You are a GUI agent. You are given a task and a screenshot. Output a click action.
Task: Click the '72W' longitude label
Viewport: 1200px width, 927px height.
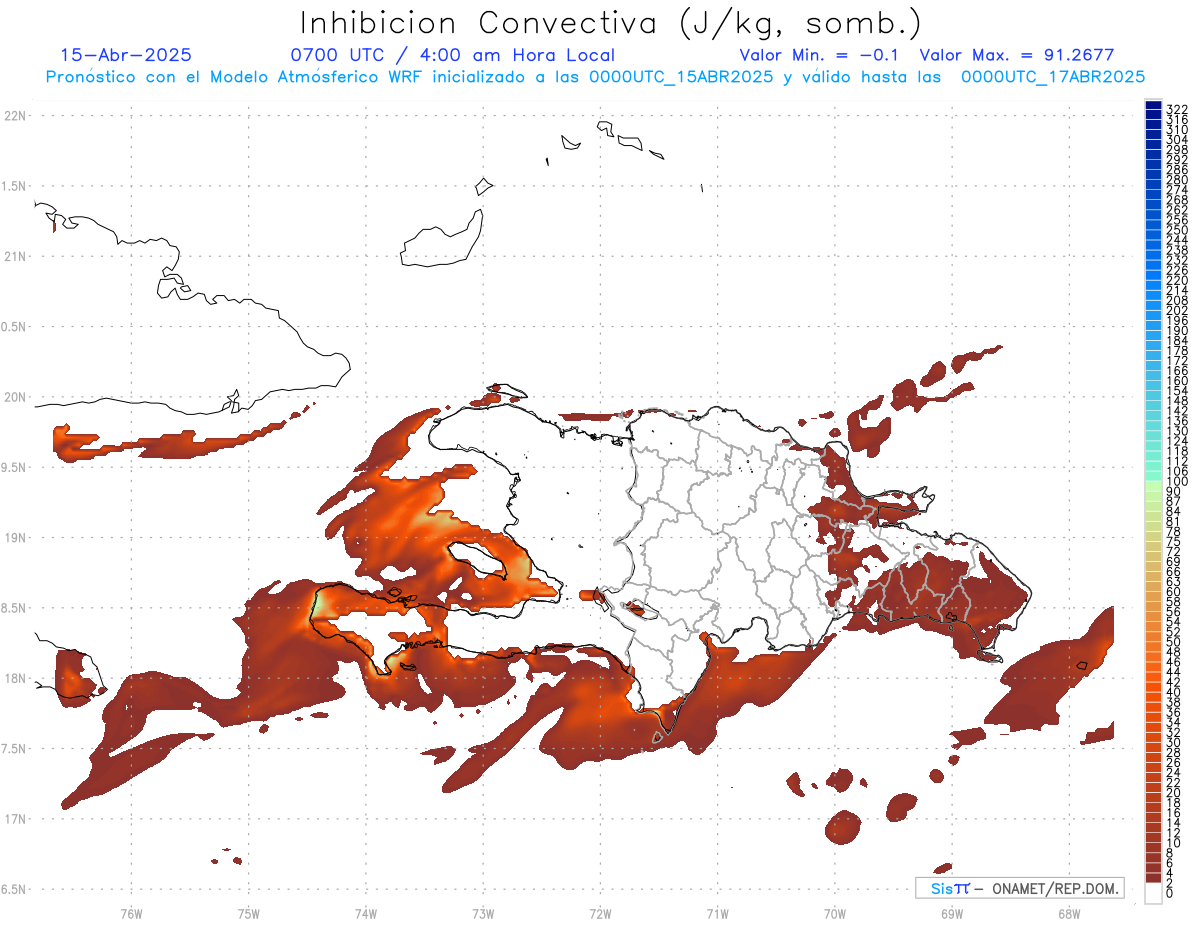600,913
